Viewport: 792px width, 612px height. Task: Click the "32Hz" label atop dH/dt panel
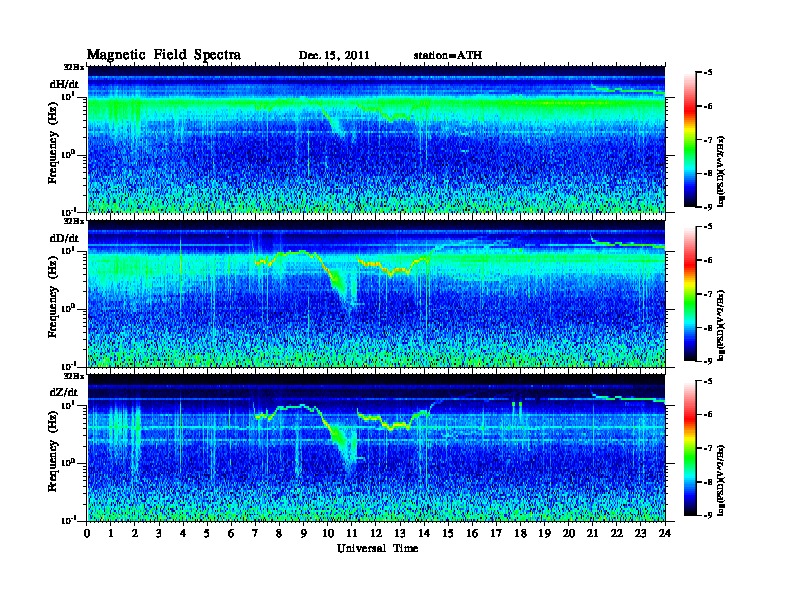pos(74,67)
